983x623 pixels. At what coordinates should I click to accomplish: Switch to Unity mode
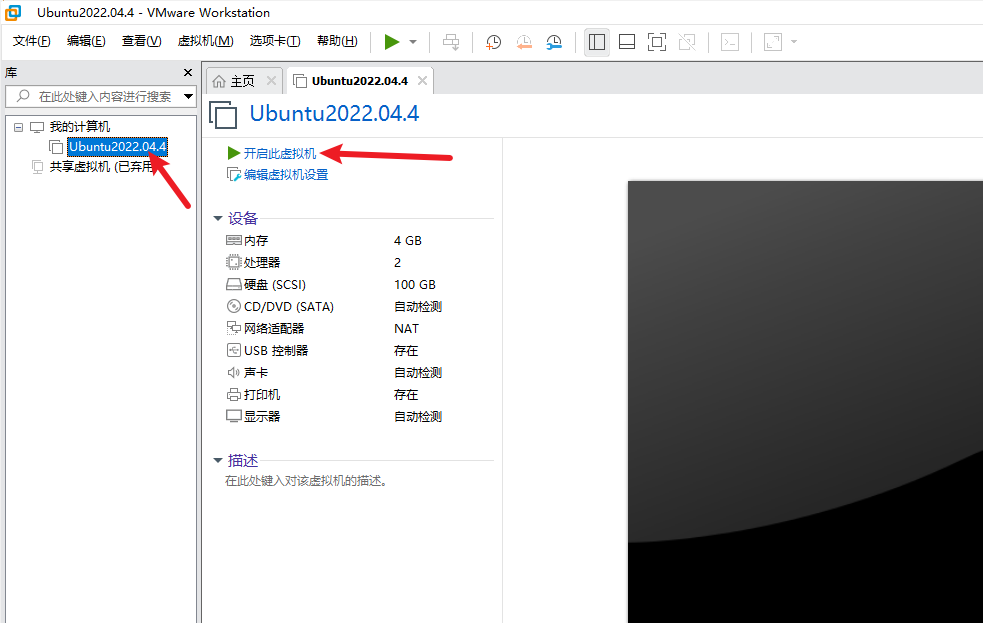687,42
